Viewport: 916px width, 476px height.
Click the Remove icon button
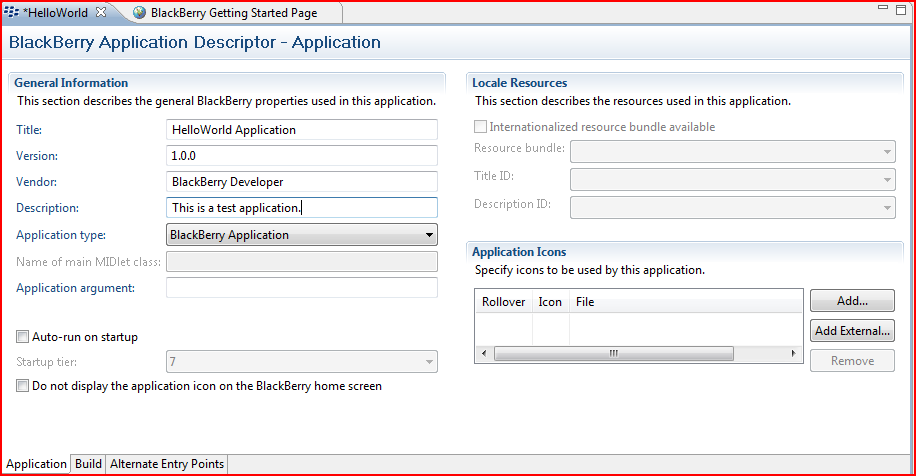click(x=852, y=360)
